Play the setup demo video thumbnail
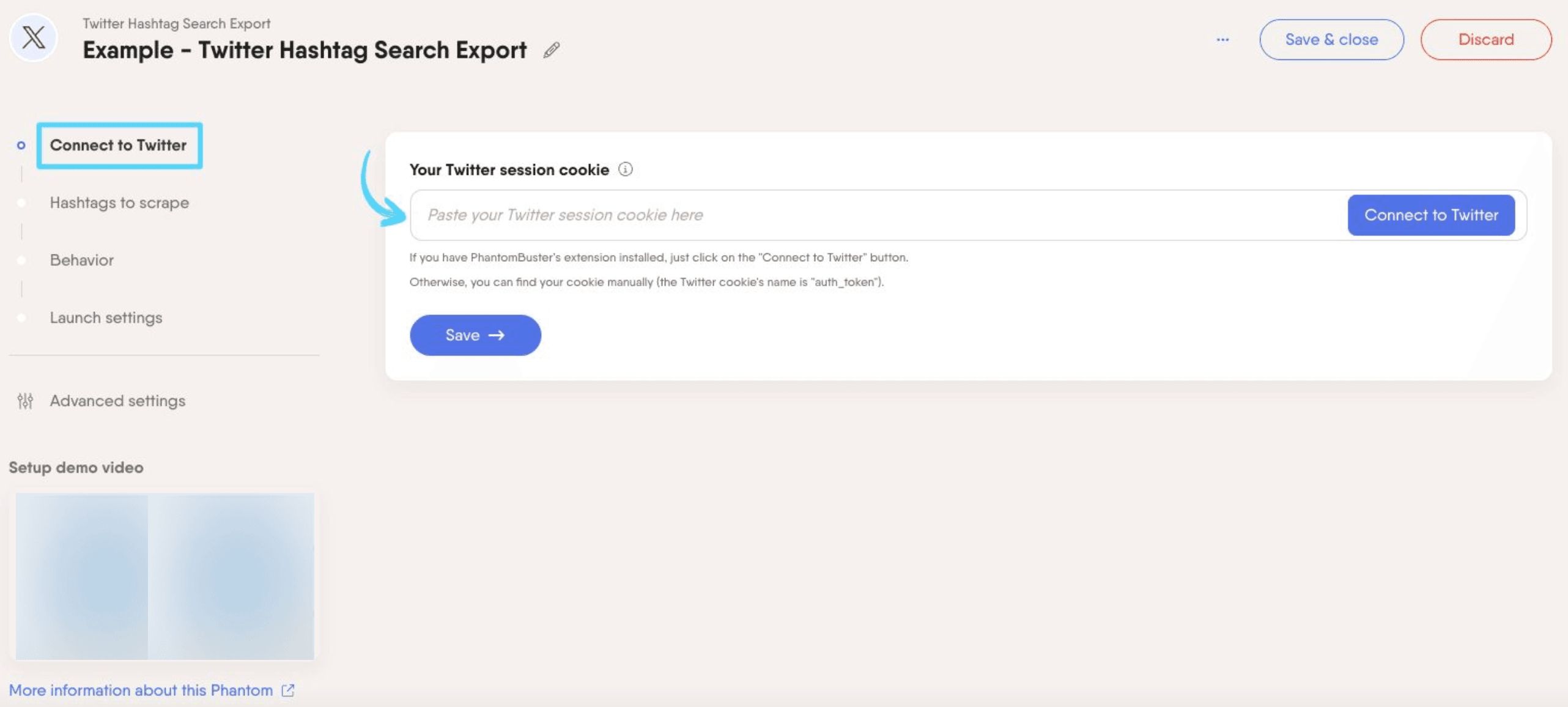This screenshot has height=707, width=1568. (165, 576)
